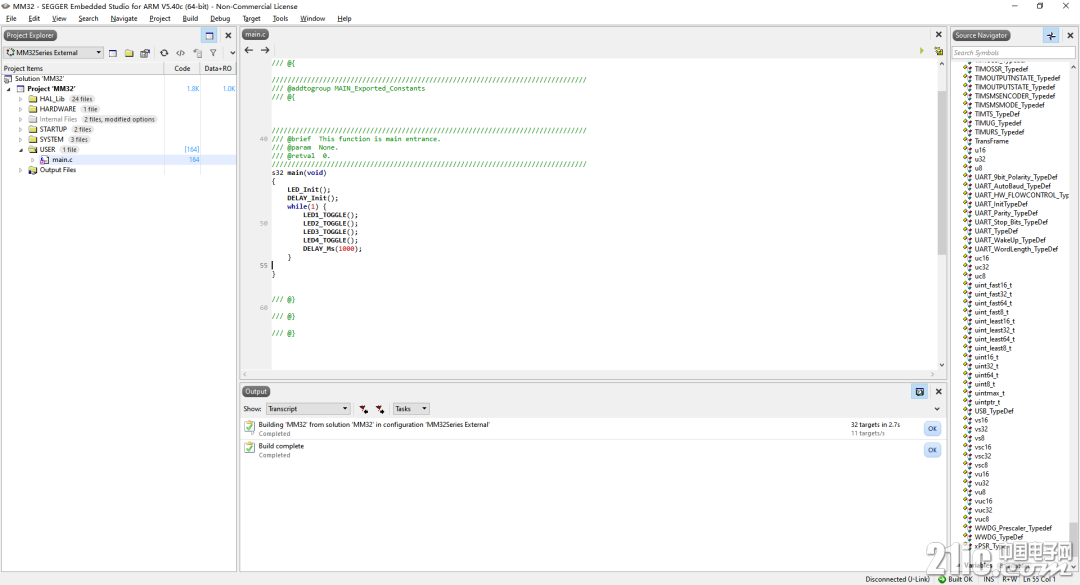Select WWDG_Prescaler_Typedef in Source Navigator

[1012, 528]
